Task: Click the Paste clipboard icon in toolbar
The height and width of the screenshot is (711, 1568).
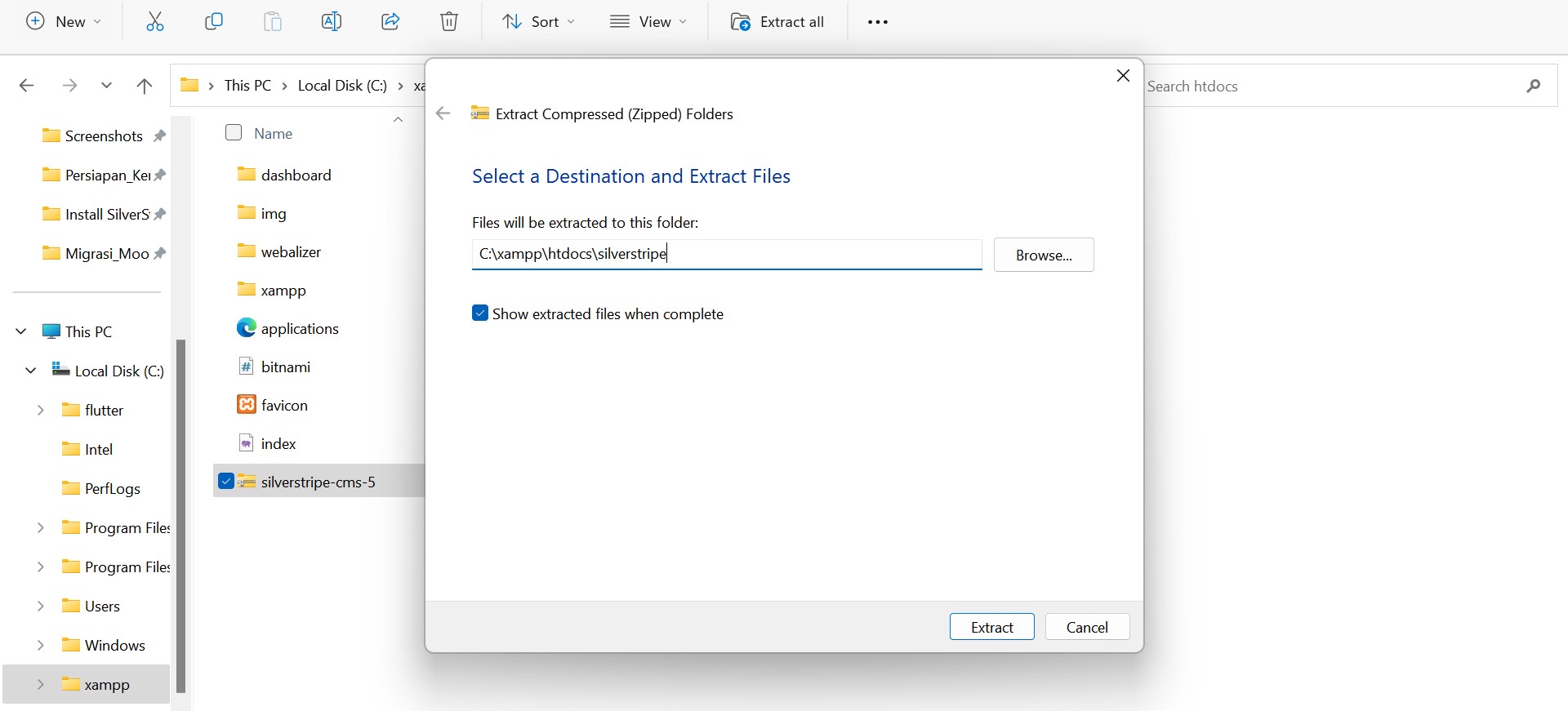Action: pos(273,22)
